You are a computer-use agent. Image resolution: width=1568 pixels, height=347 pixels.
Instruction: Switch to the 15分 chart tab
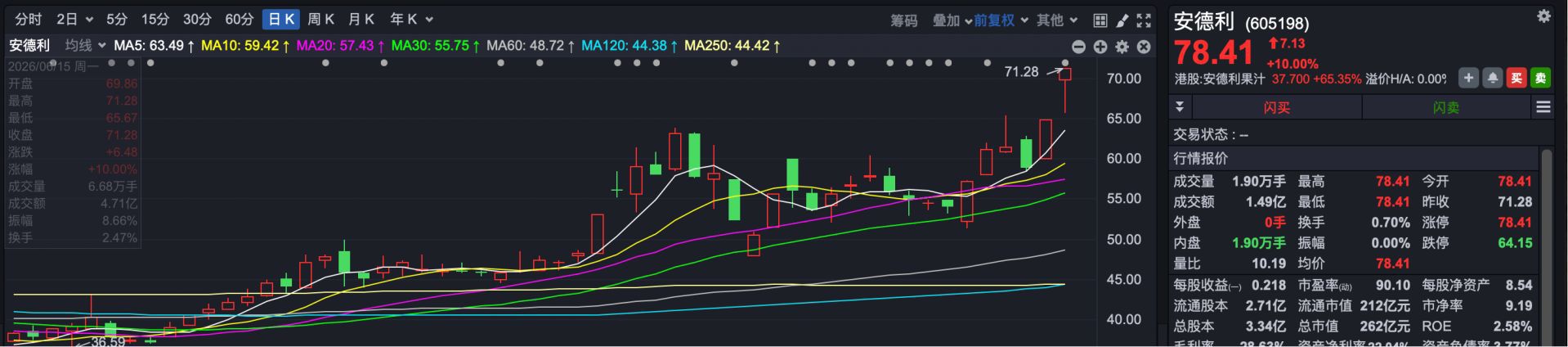click(155, 20)
